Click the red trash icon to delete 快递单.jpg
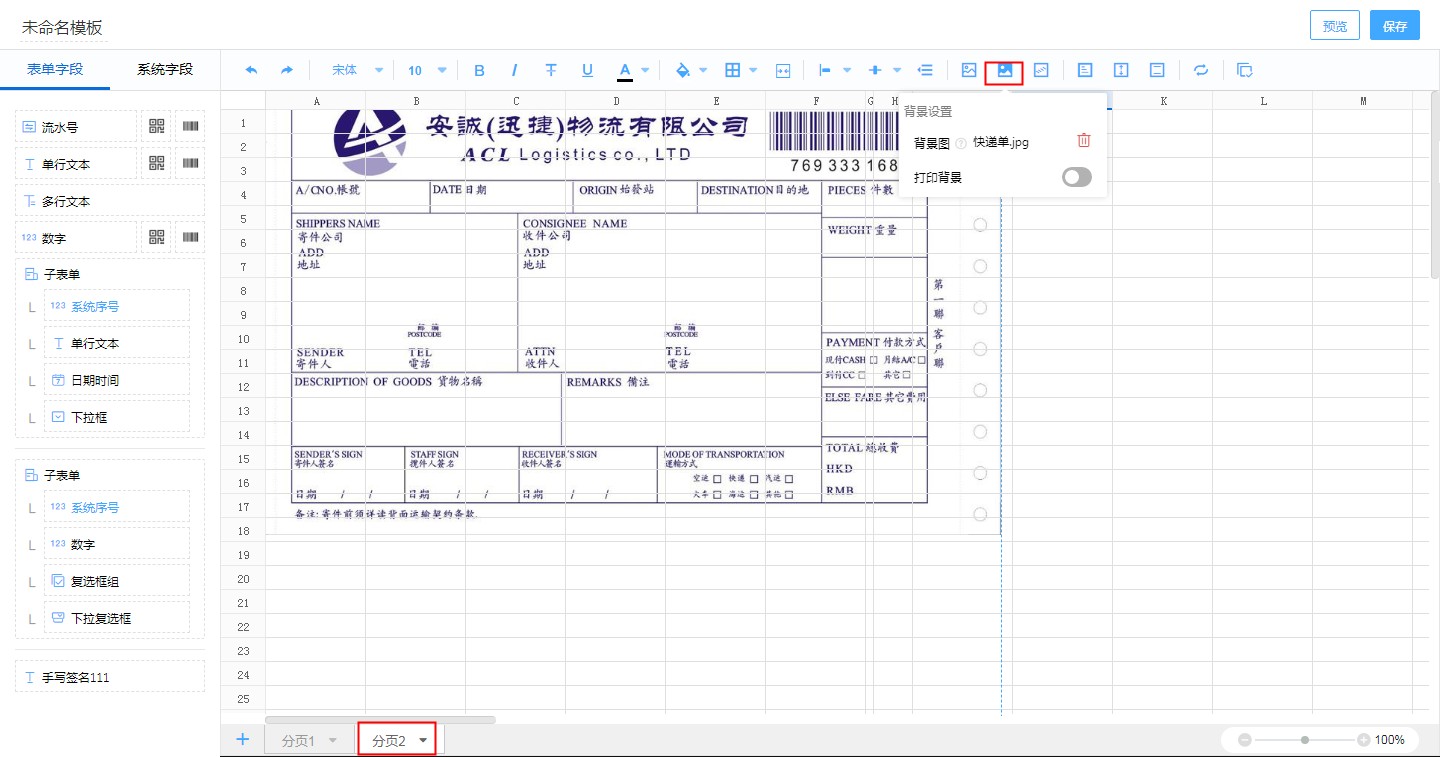 click(x=1084, y=141)
